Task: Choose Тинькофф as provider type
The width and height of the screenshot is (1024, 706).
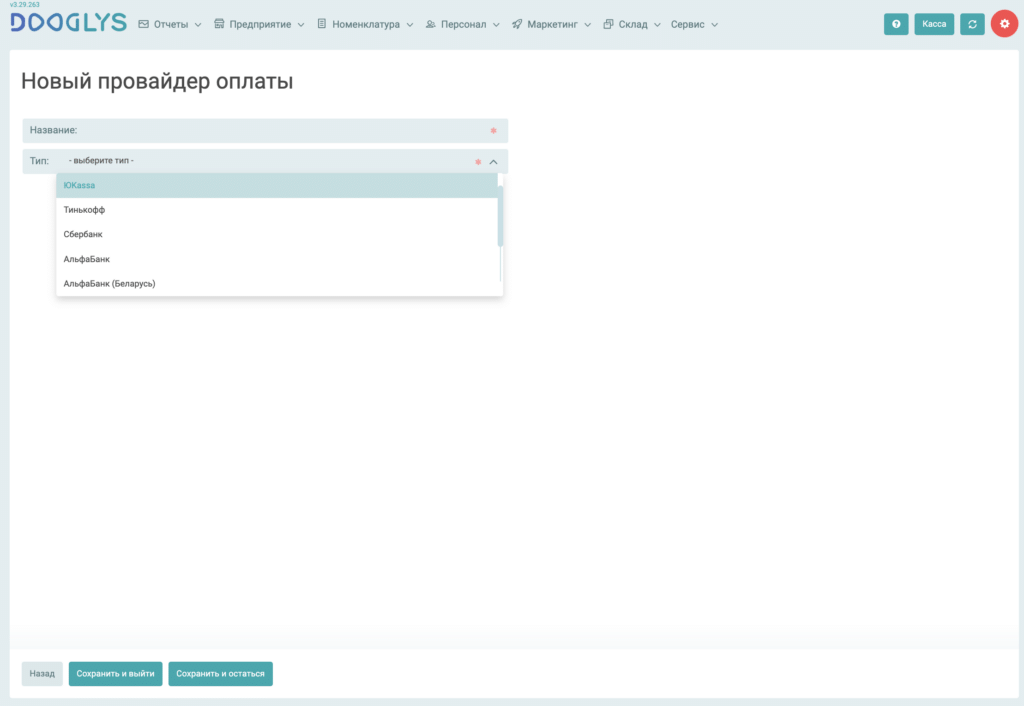Action: (x=277, y=210)
